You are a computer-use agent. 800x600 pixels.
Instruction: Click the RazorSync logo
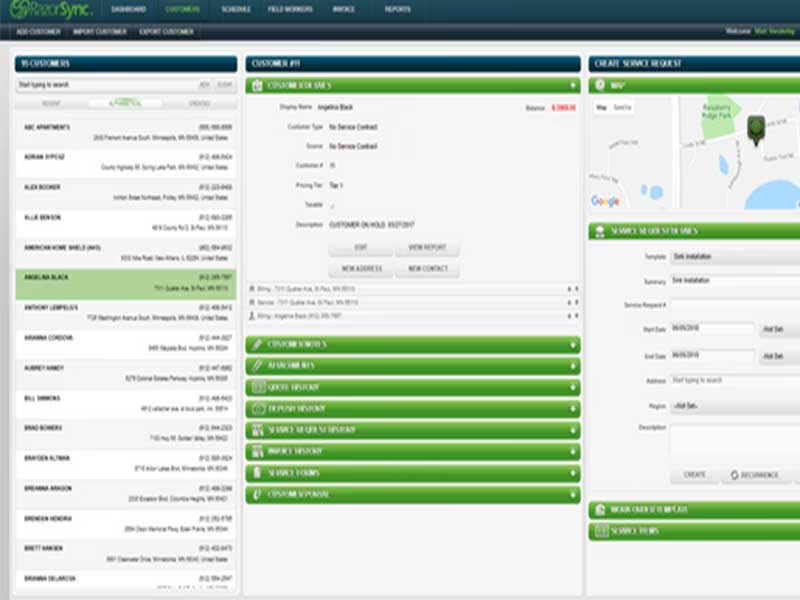[50, 9]
